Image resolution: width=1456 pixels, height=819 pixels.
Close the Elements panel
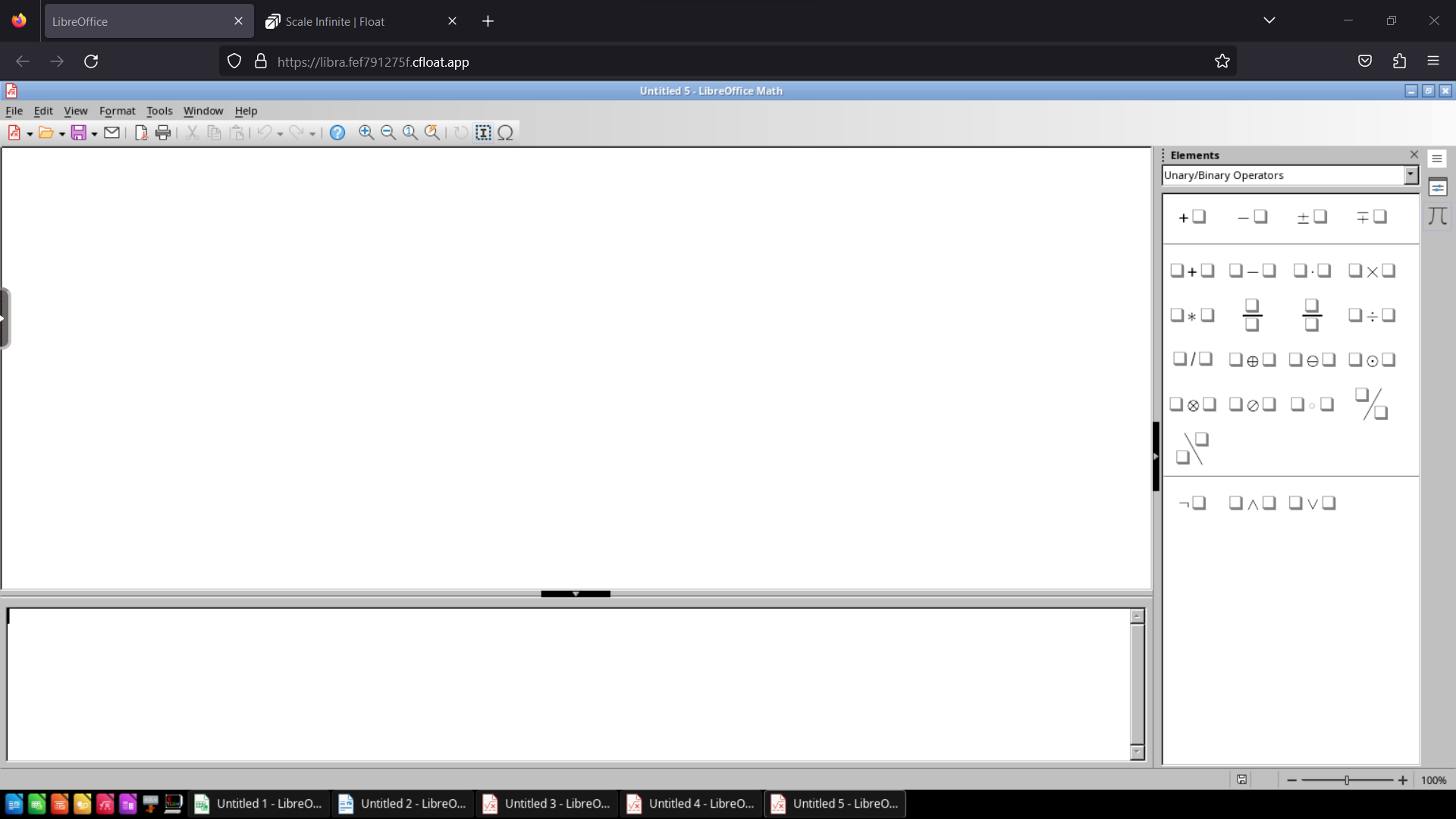pyautogui.click(x=1414, y=155)
